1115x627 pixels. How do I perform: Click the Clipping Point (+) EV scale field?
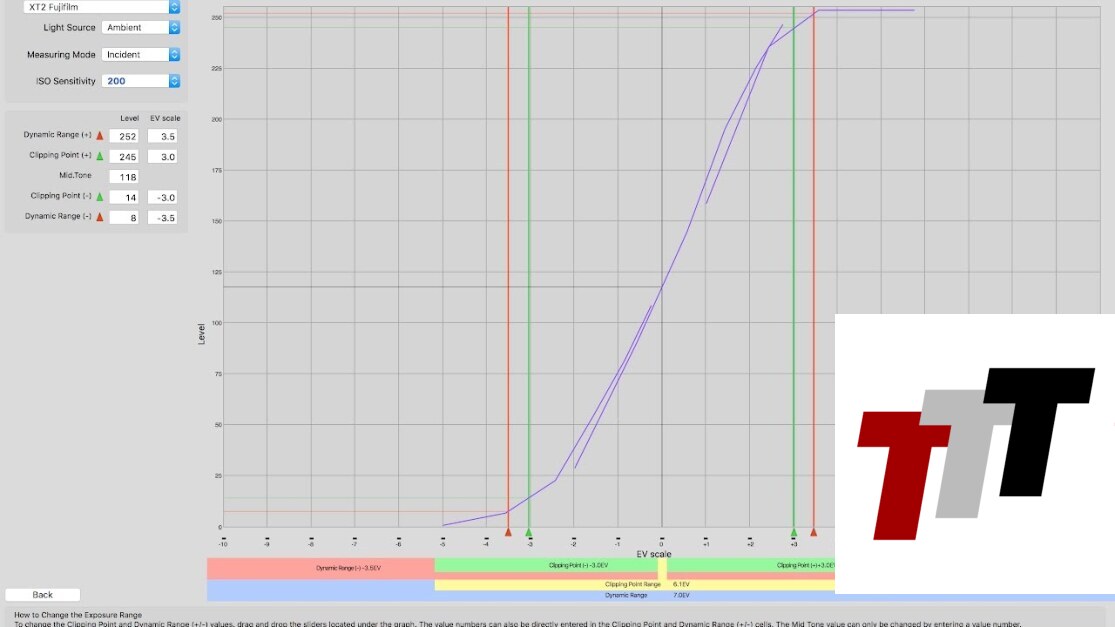coord(162,157)
